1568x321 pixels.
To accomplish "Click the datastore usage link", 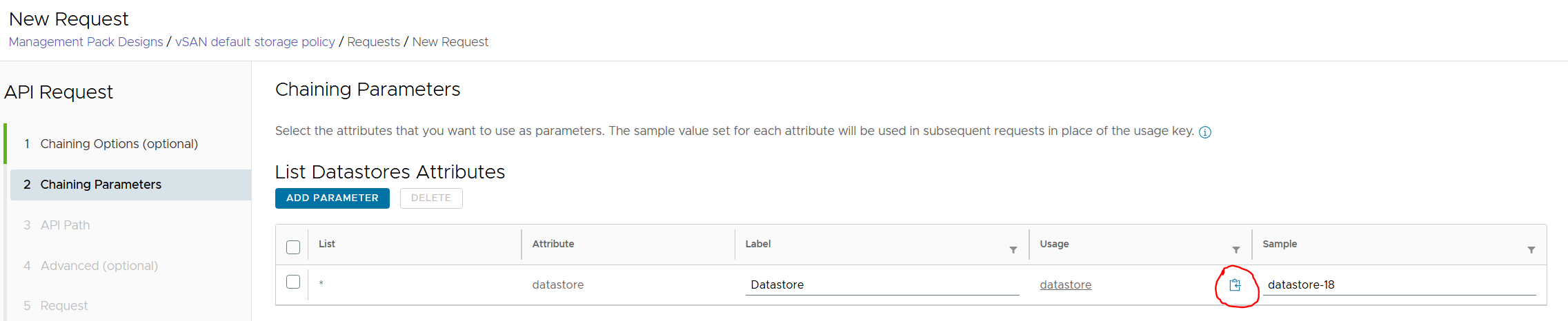I will click(x=1065, y=285).
